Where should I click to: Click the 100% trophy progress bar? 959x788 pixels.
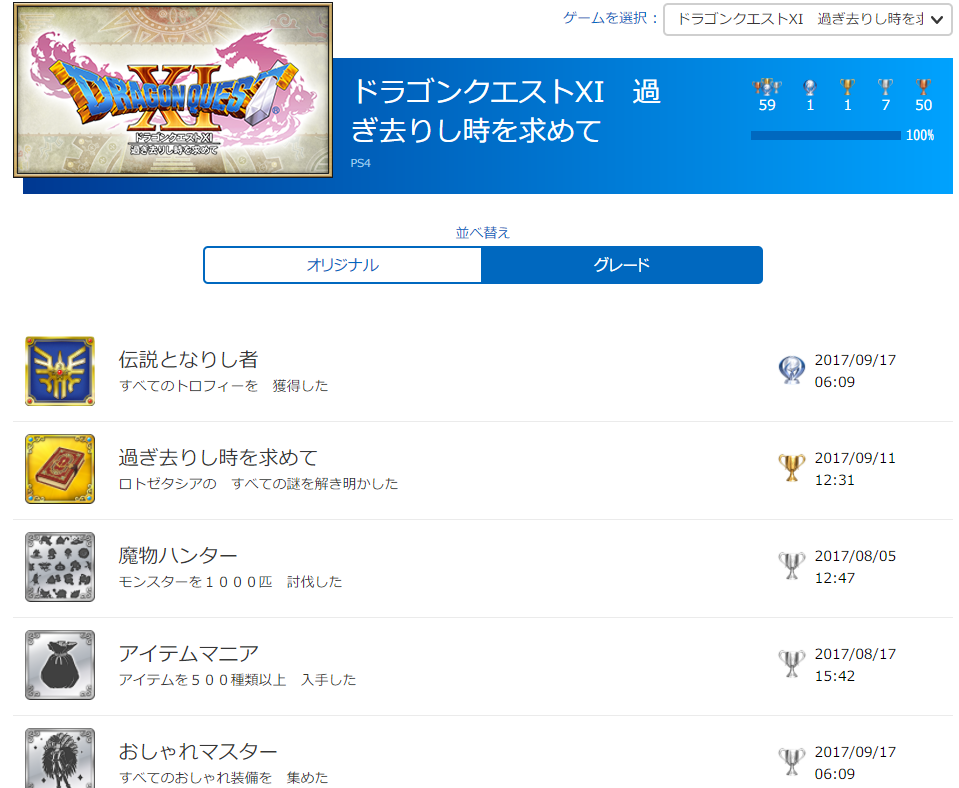(x=826, y=135)
